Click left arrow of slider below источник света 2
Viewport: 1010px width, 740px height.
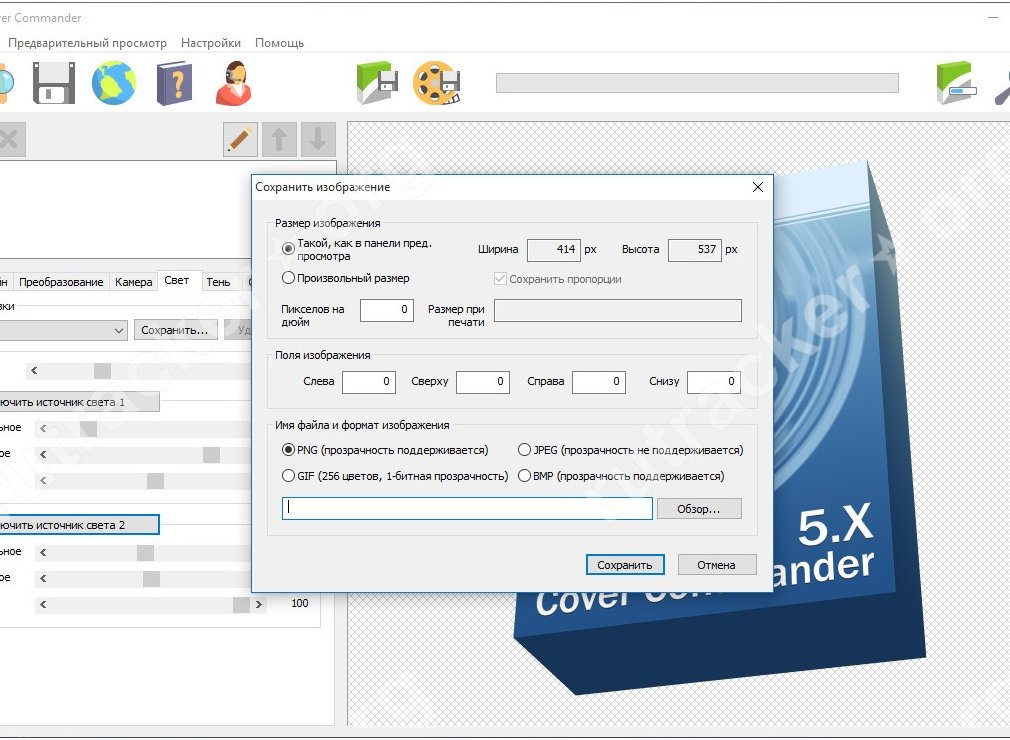coord(43,552)
